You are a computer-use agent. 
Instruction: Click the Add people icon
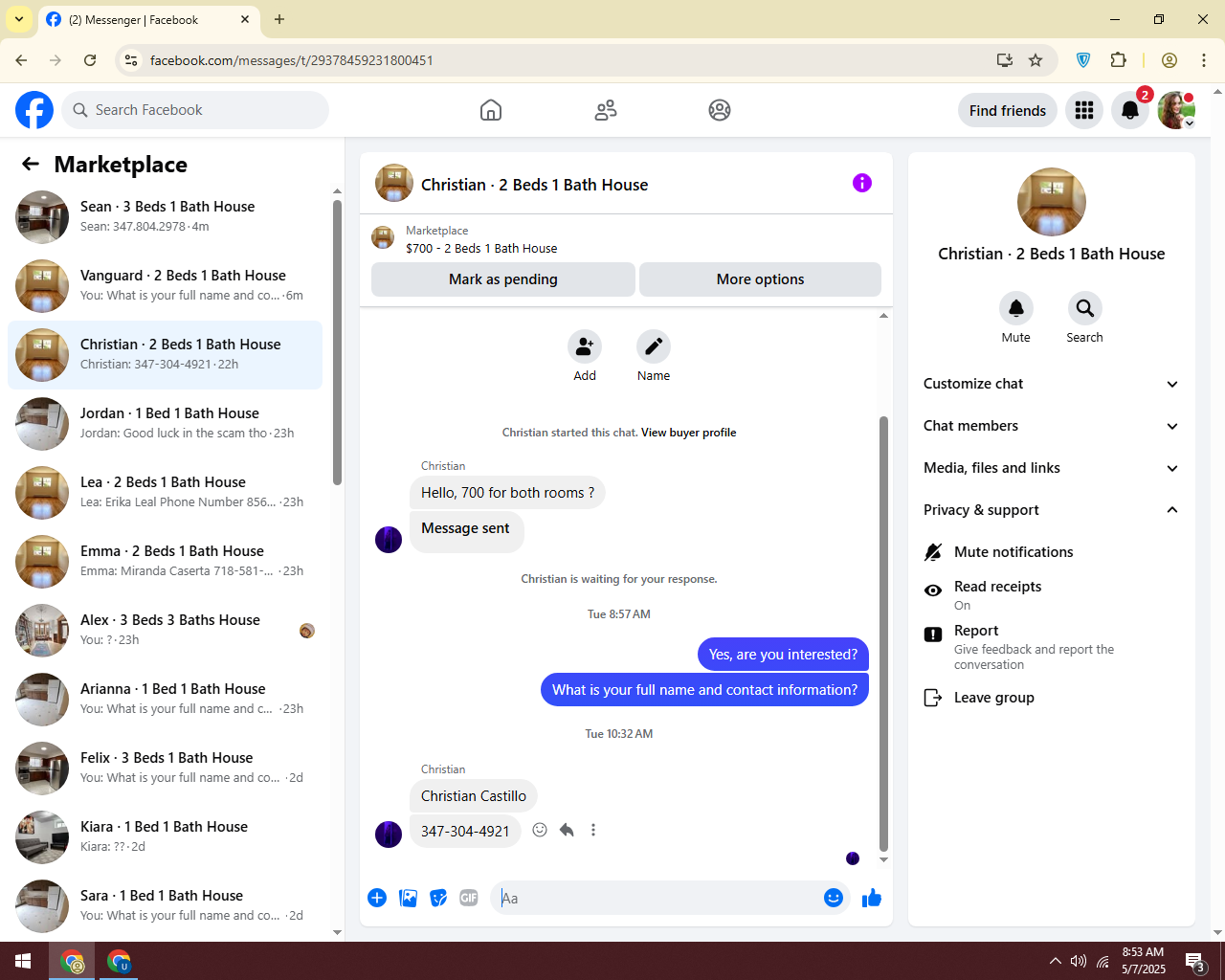click(x=585, y=346)
